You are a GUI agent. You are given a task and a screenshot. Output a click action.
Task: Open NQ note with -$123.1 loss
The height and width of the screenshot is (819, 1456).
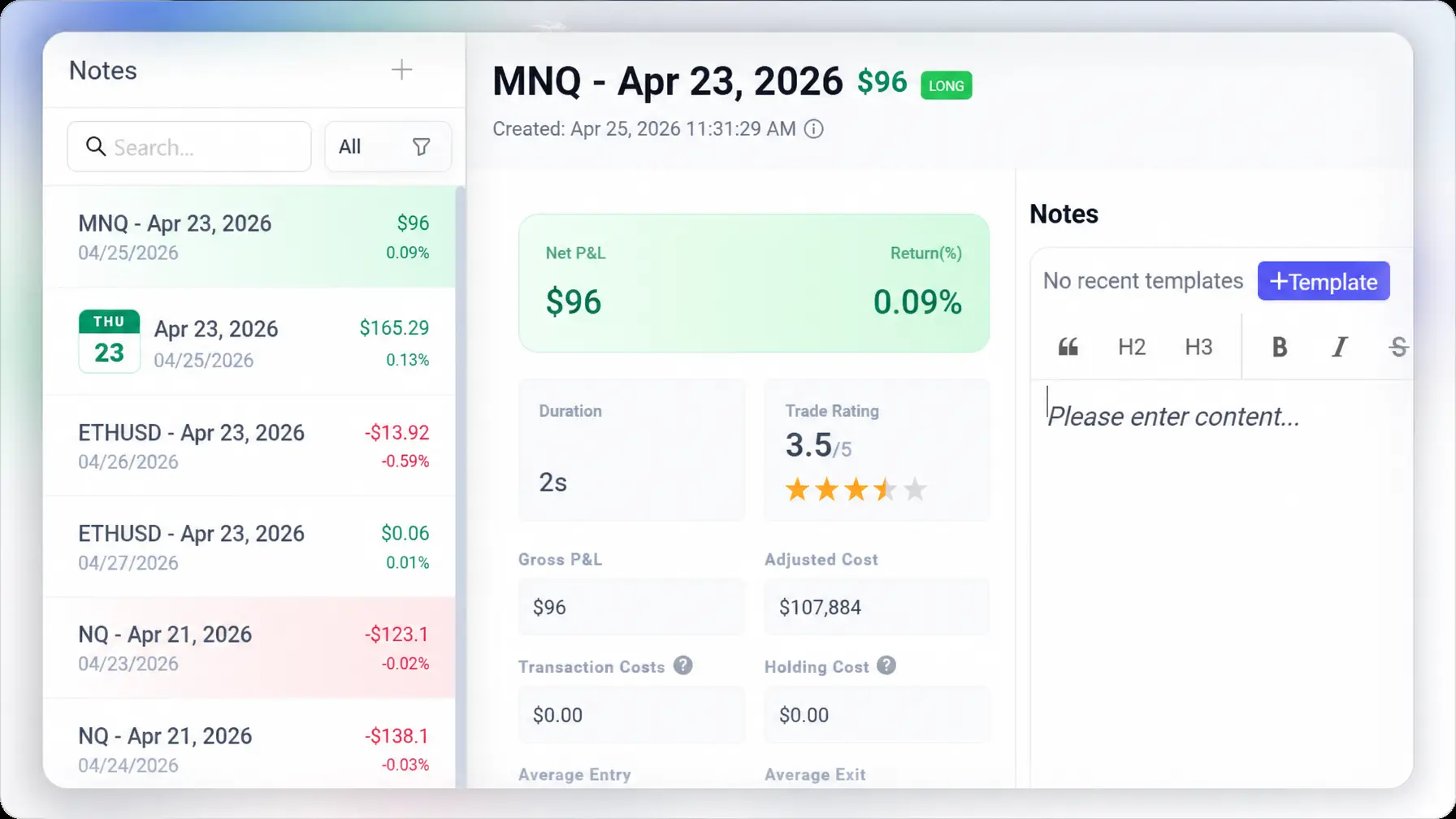(249, 648)
